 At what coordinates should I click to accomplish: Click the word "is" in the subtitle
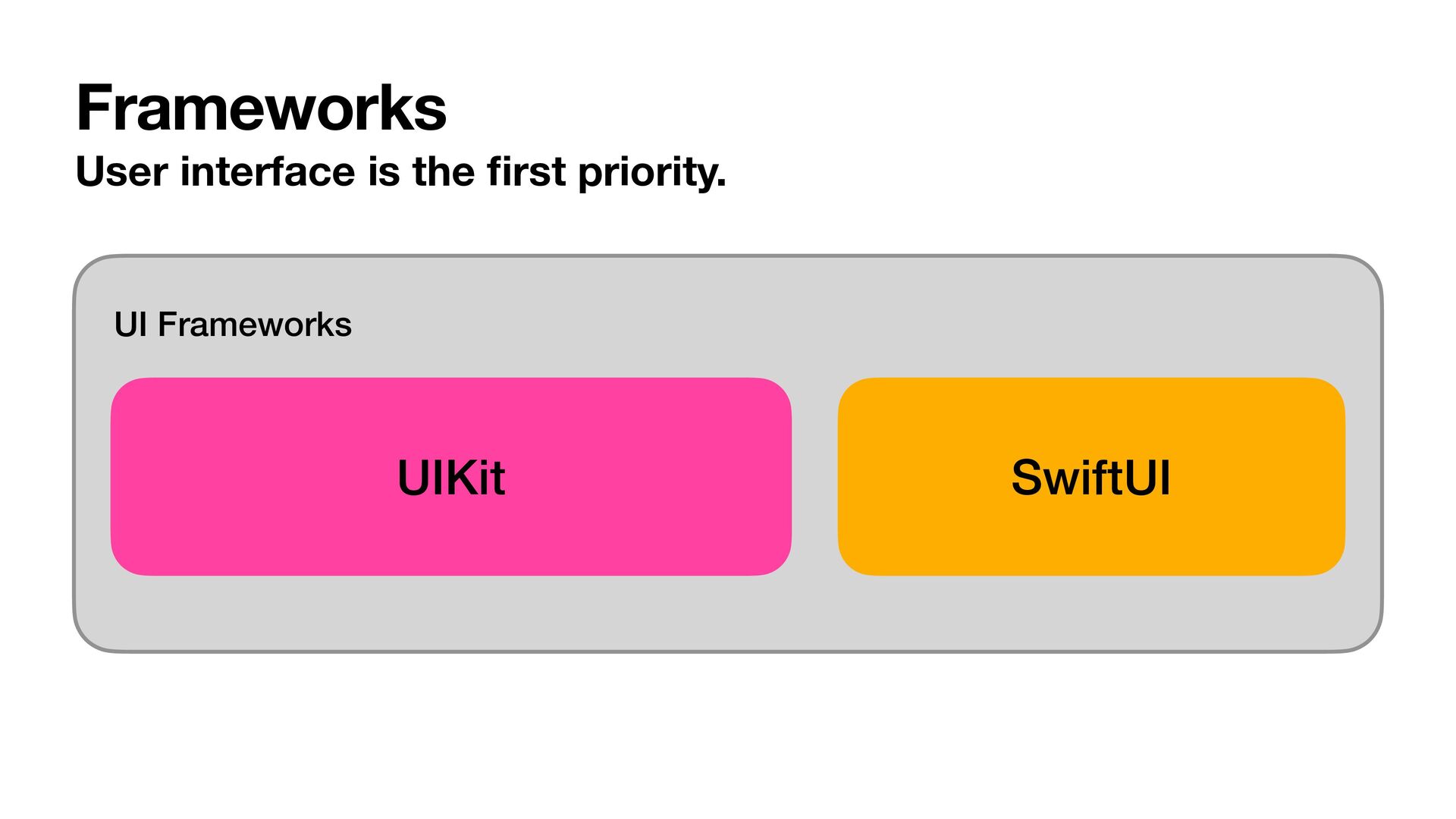tap(384, 171)
